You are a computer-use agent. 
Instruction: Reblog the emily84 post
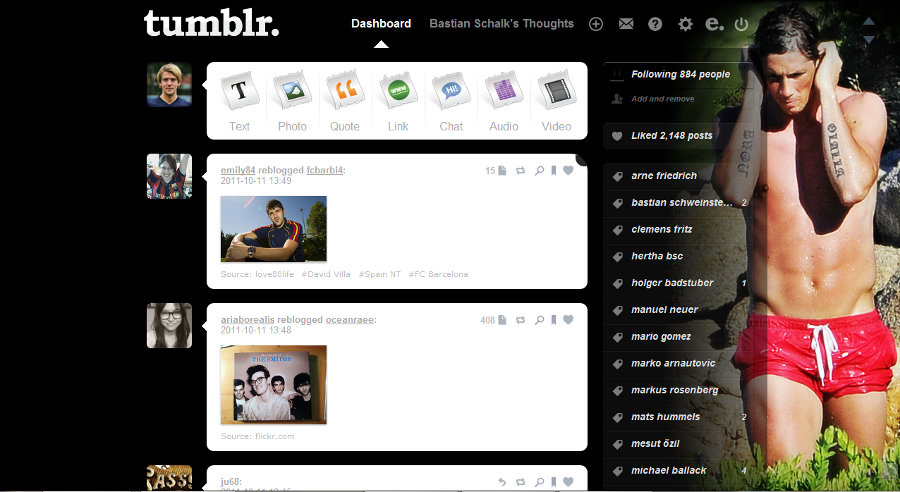point(521,171)
